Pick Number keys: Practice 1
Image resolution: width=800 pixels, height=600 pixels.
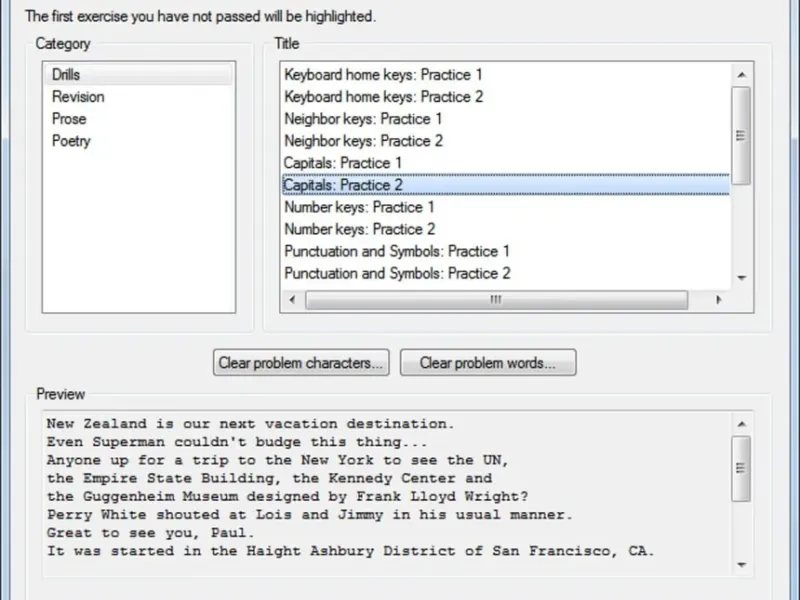(x=359, y=207)
